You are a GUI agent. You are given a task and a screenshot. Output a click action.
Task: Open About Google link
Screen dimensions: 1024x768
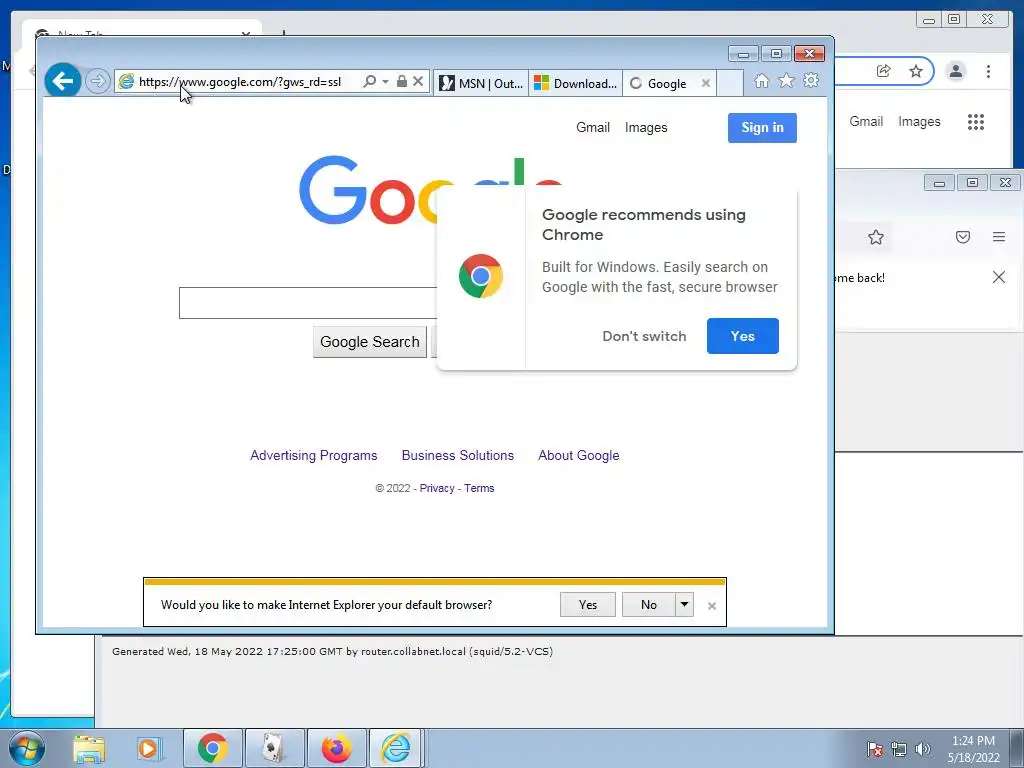point(579,456)
